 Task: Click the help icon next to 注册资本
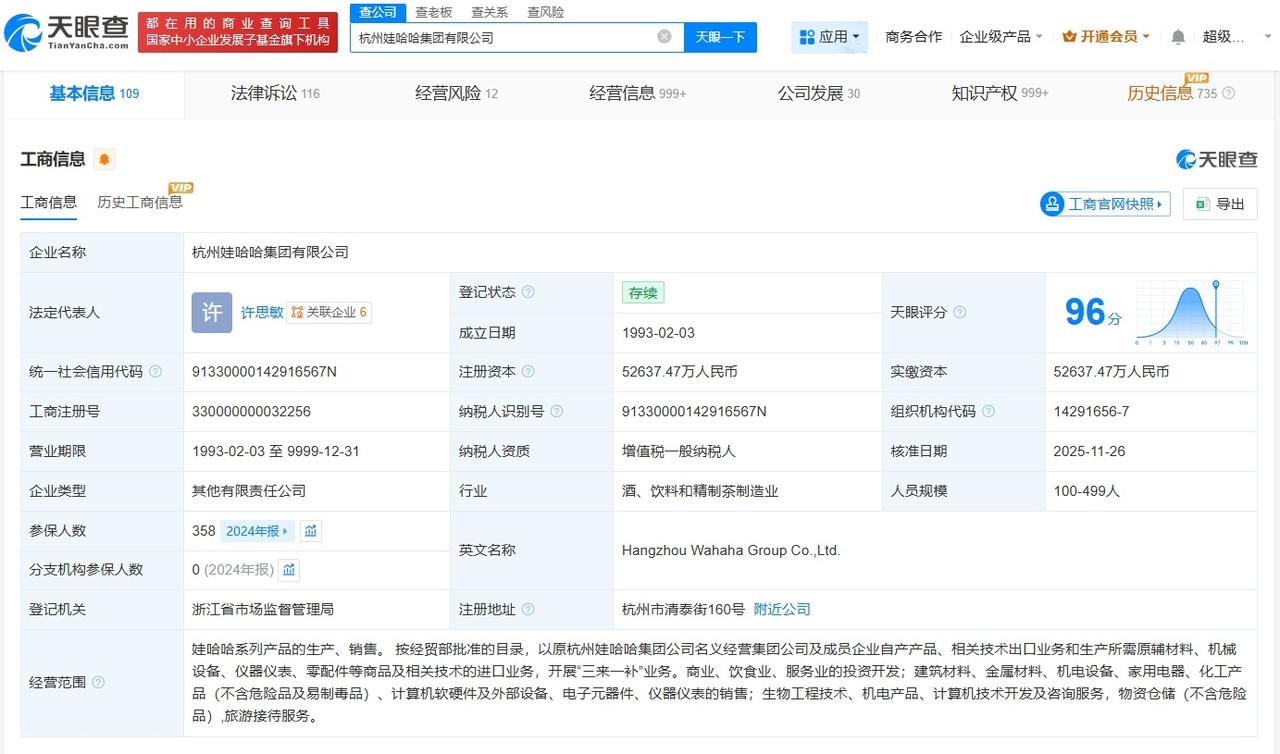tap(528, 371)
